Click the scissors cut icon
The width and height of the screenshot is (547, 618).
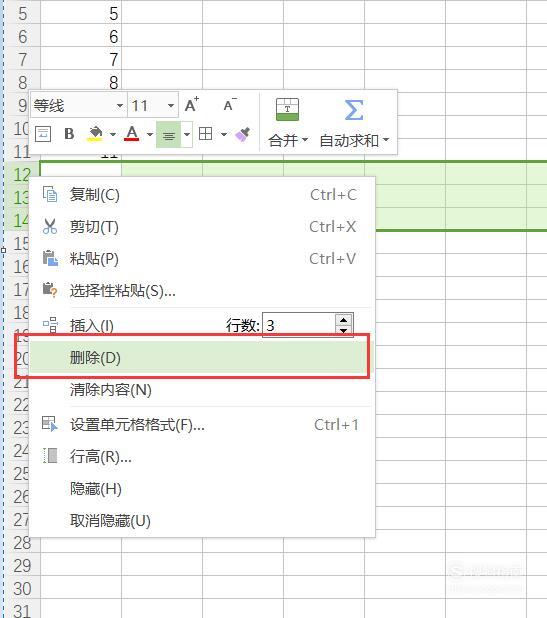(50, 227)
